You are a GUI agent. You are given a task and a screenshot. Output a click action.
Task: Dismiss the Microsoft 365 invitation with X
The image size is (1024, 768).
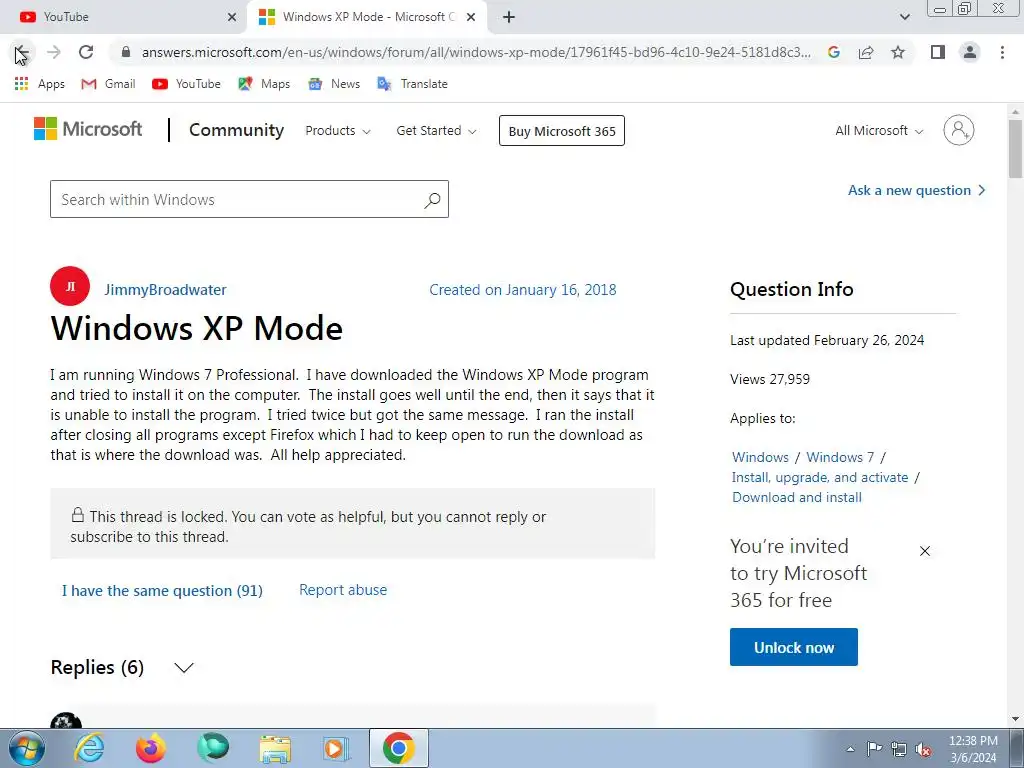[925, 551]
